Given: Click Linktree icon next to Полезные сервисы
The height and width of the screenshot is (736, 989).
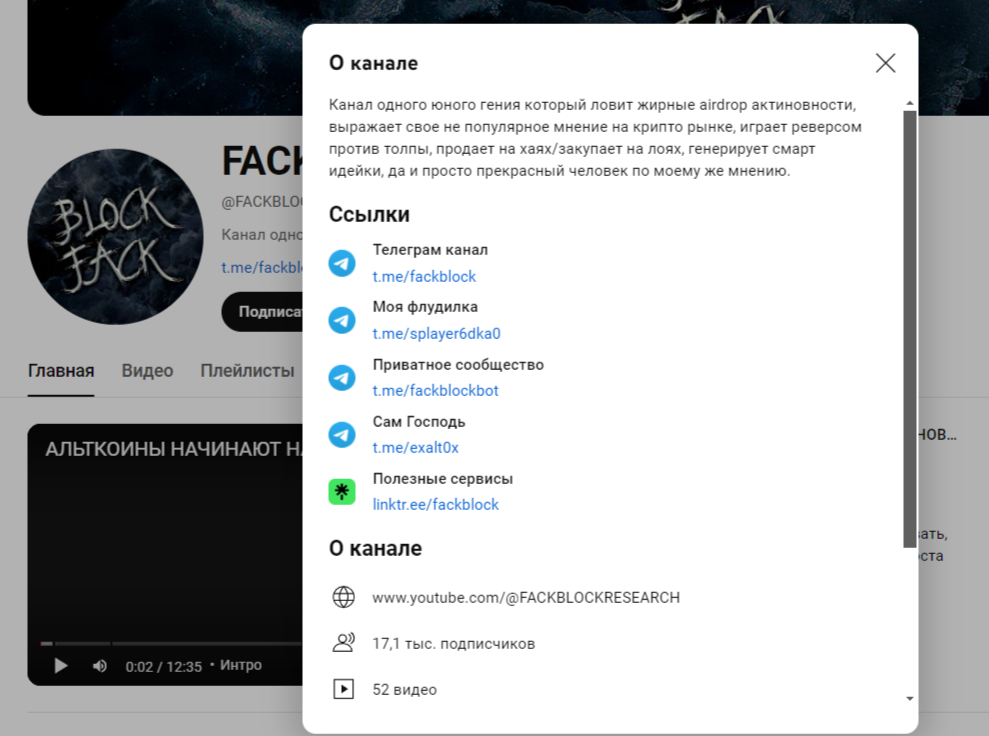Looking at the screenshot, I should [342, 492].
